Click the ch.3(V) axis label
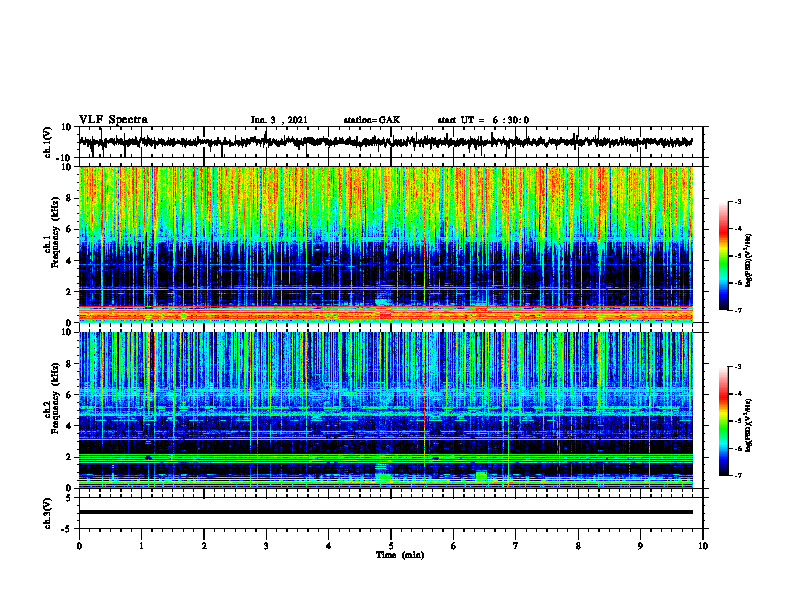Viewport: 792px width, 612px height. click(x=48, y=513)
